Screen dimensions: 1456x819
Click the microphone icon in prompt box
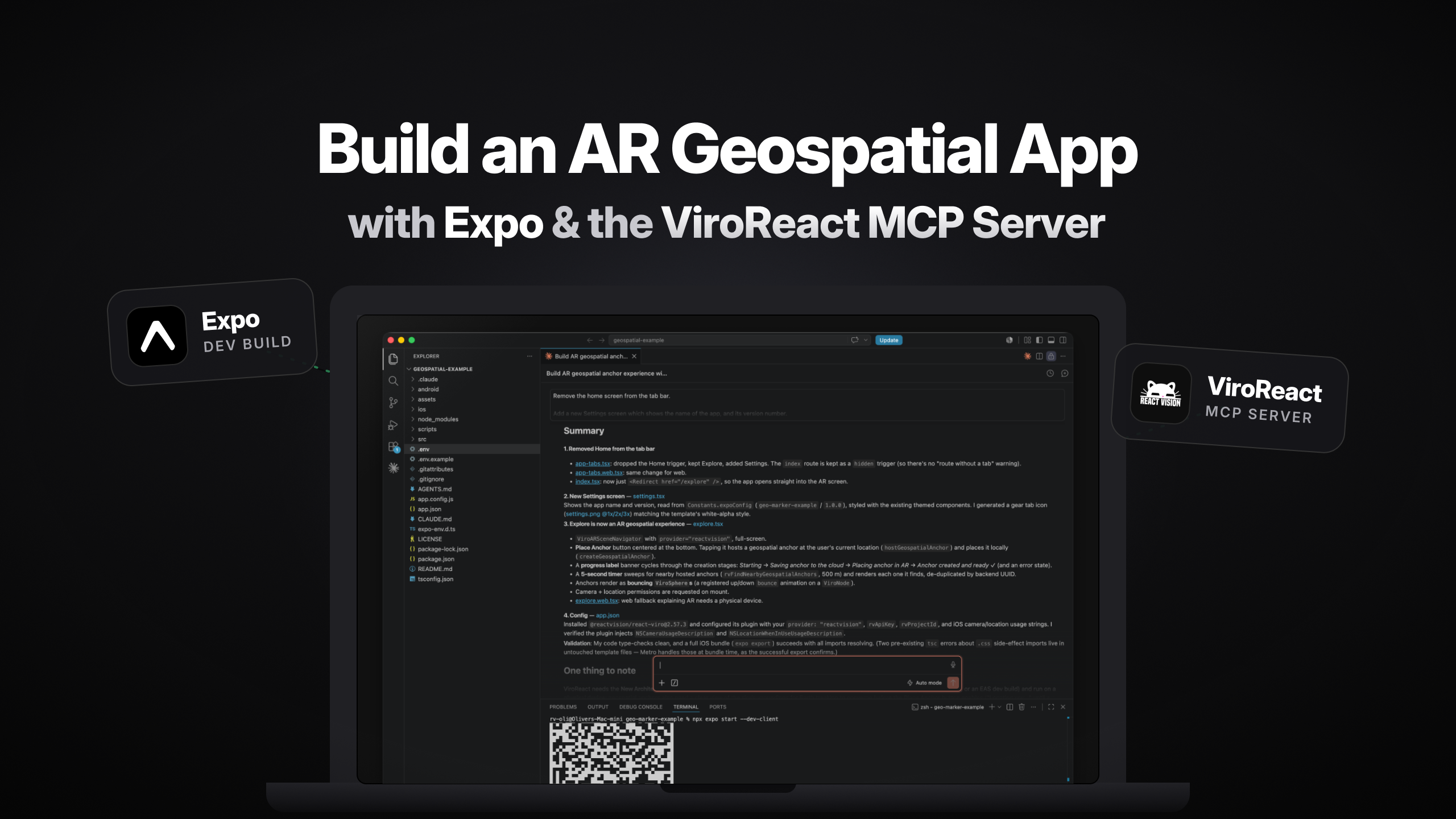[953, 664]
